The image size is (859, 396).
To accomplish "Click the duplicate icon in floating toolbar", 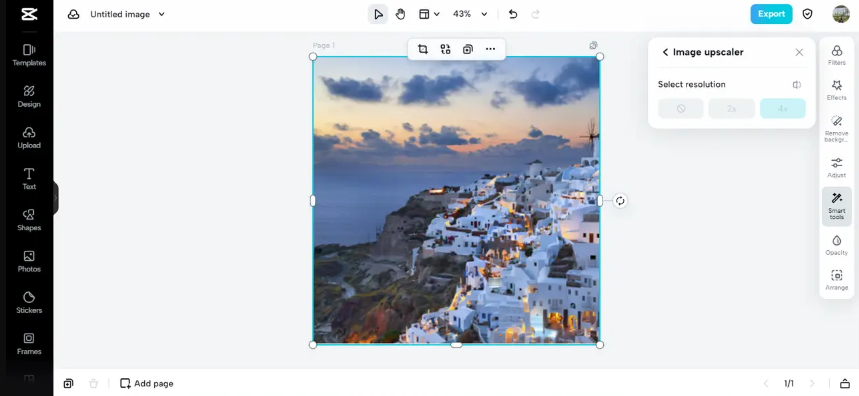I will 467,49.
